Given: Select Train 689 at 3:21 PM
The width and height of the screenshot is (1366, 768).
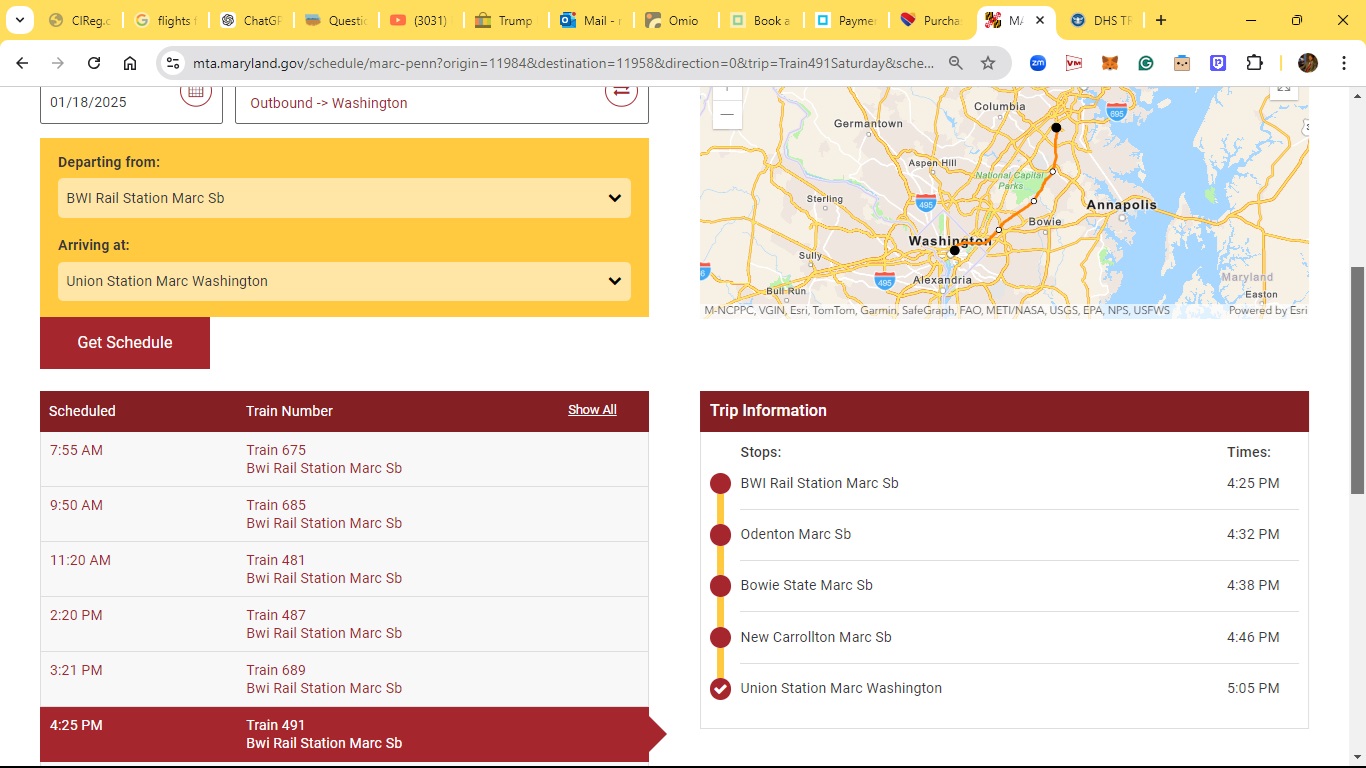Looking at the screenshot, I should [344, 679].
